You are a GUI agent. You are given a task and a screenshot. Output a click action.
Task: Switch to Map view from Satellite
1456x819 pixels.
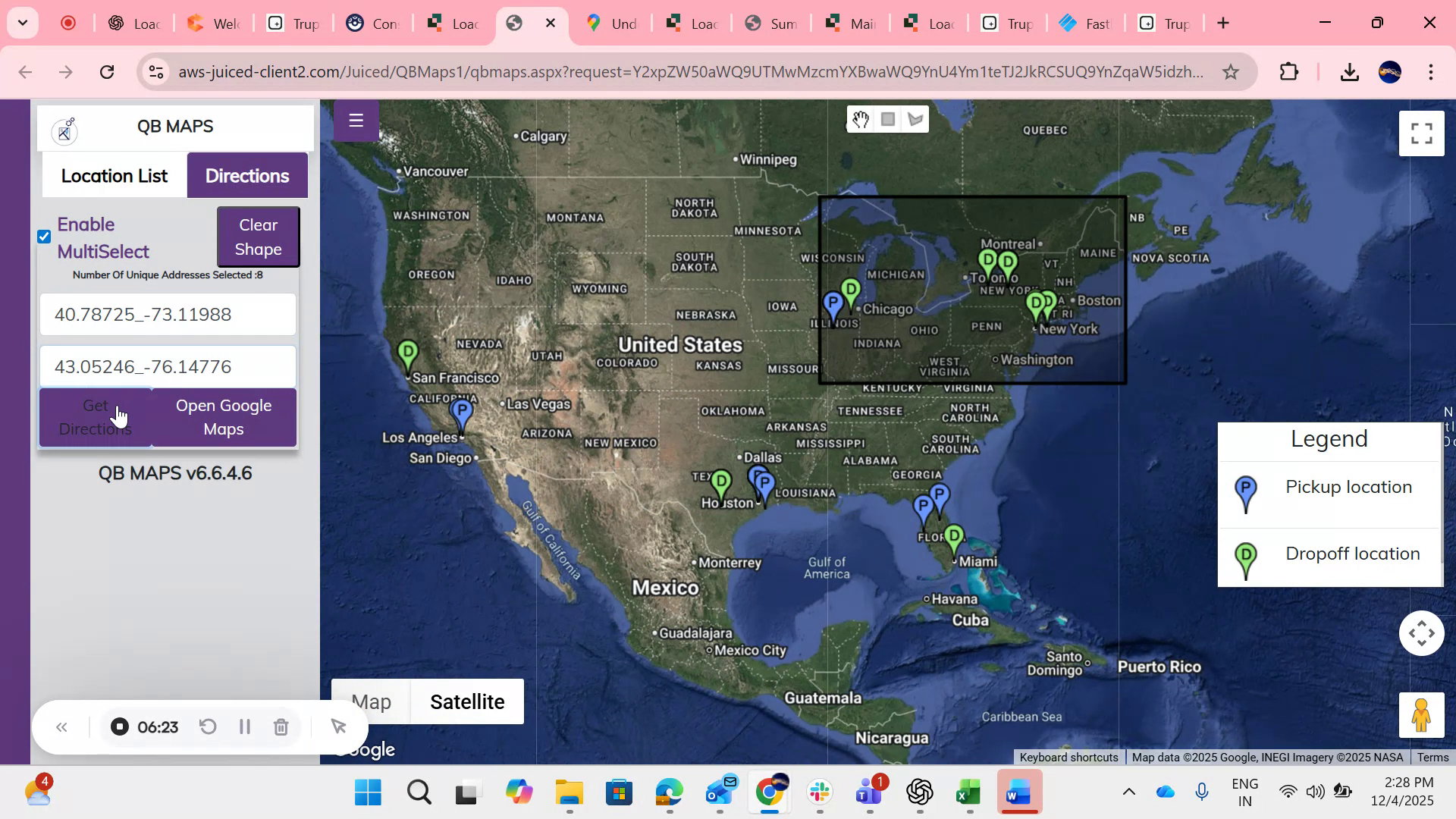pyautogui.click(x=371, y=701)
